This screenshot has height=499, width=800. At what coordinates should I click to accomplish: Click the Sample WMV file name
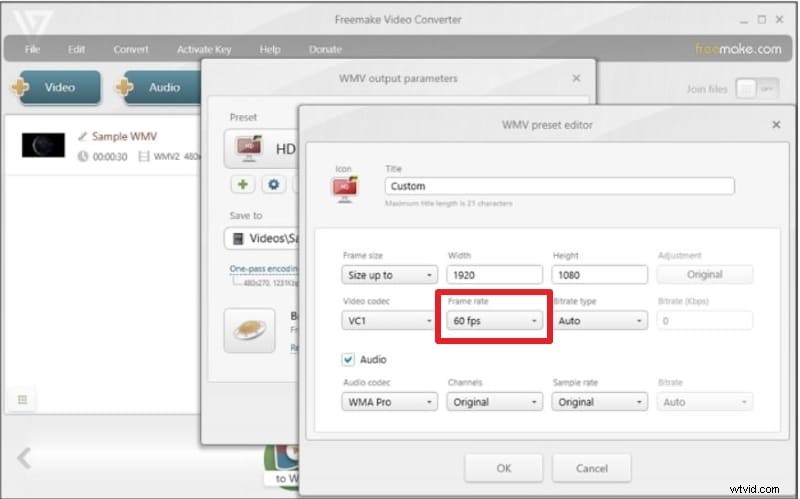click(x=124, y=136)
